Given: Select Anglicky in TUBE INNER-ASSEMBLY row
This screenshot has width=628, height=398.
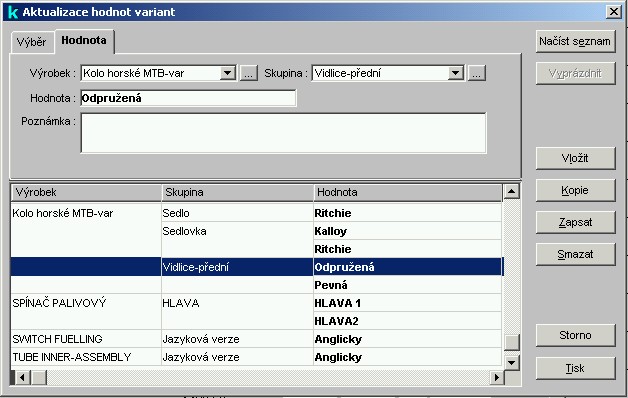Looking at the screenshot, I should coord(407,357).
